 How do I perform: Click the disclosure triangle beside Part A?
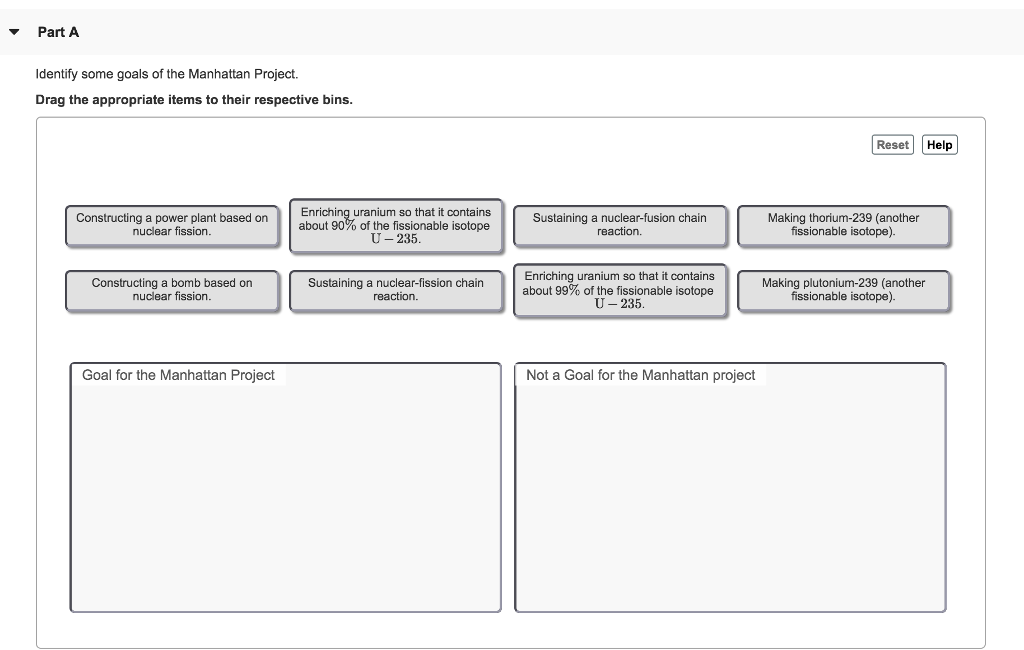[x=13, y=31]
